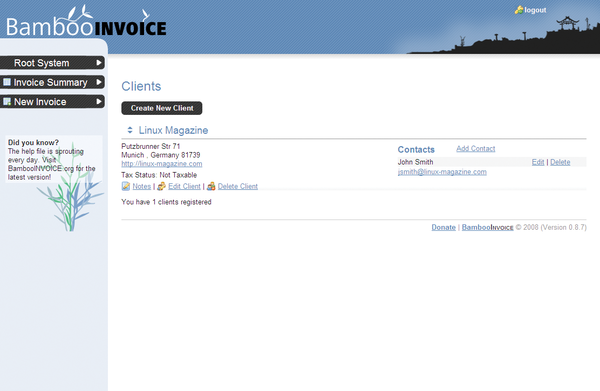The height and width of the screenshot is (391, 600).
Task: Delete the John Smith contact
Action: 560,162
